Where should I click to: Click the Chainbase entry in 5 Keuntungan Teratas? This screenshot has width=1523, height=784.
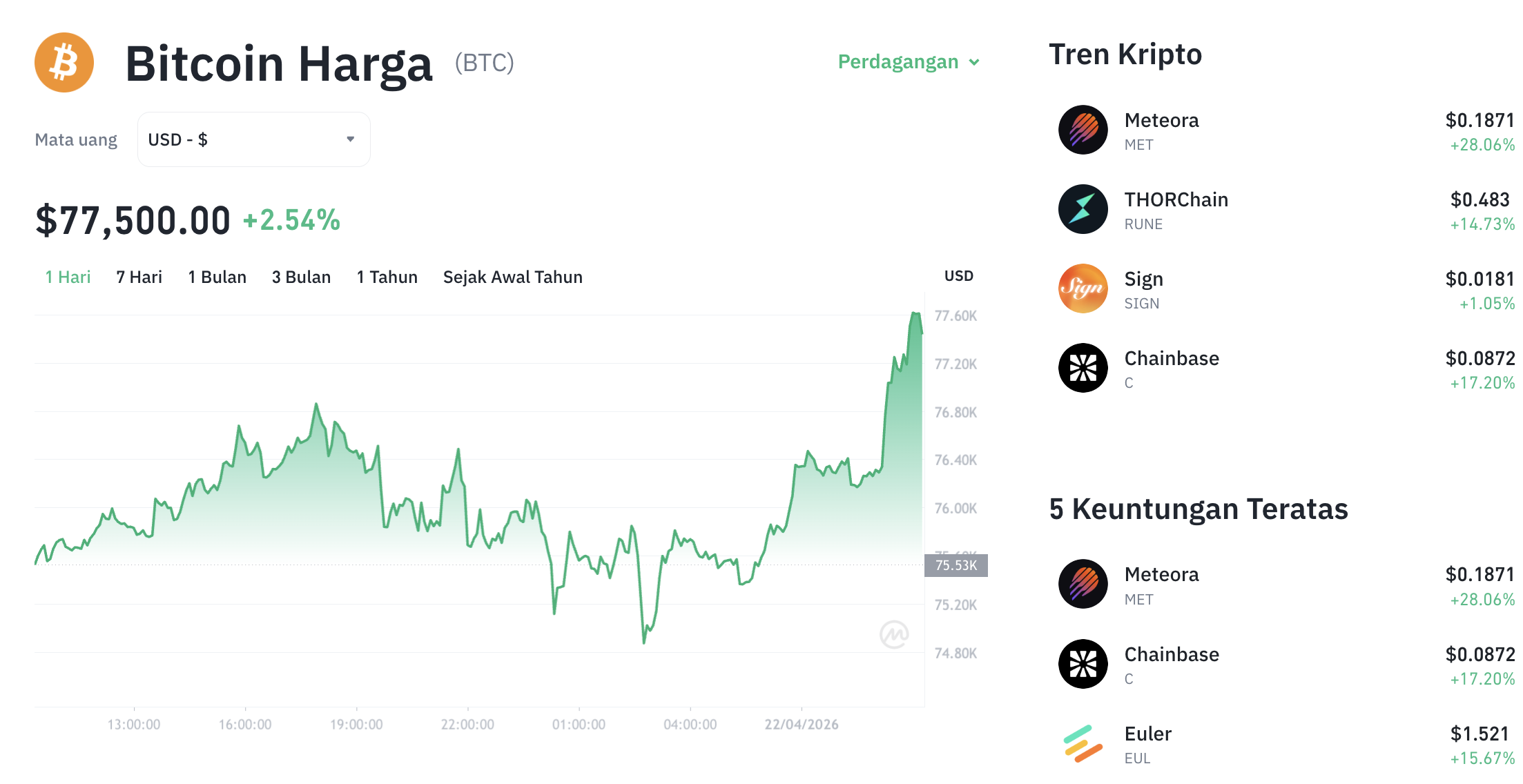tap(1172, 654)
